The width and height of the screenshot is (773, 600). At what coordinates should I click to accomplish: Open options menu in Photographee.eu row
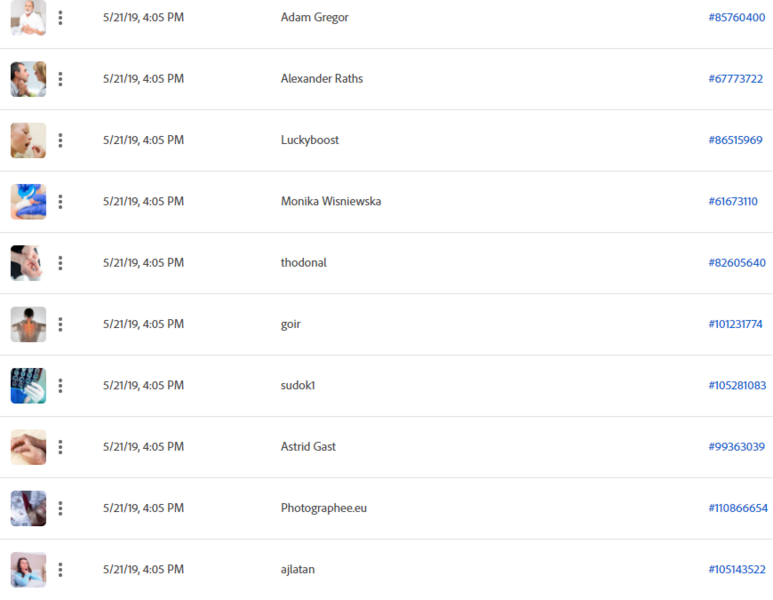(x=60, y=508)
